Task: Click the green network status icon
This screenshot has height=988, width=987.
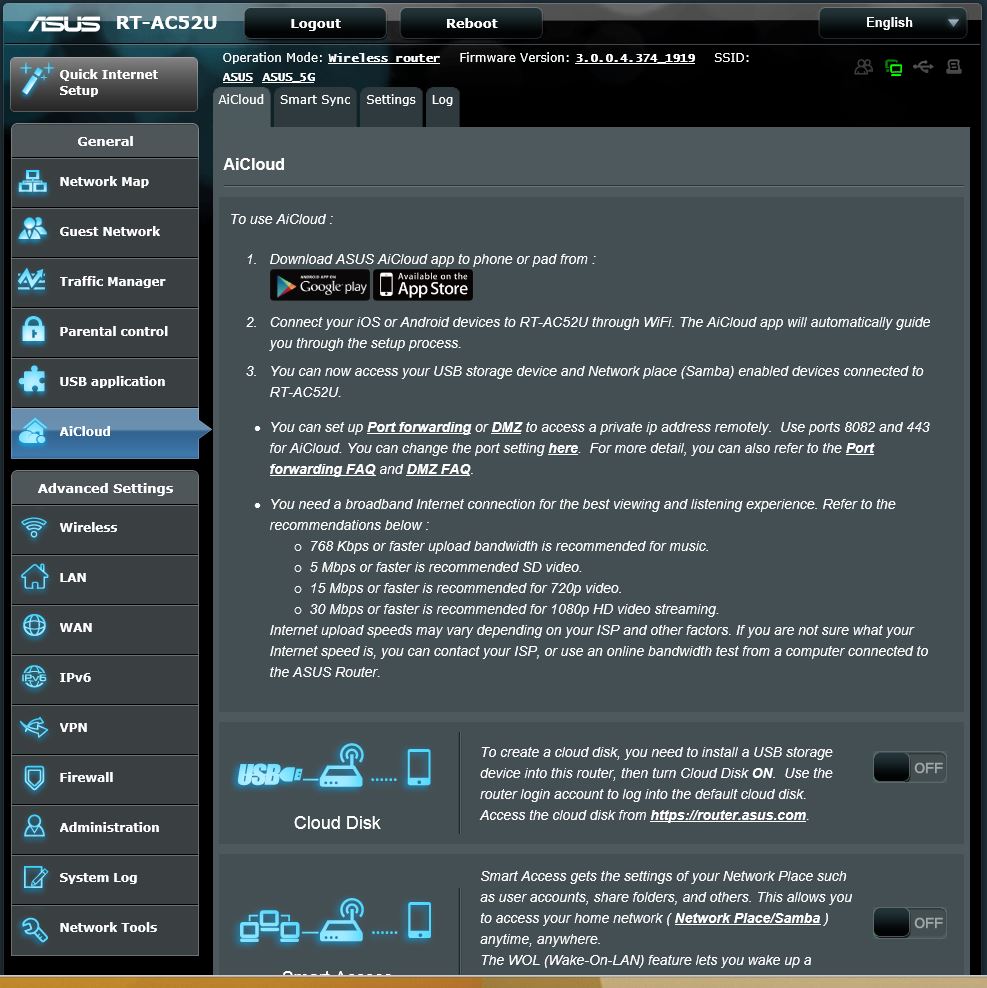Action: coord(894,67)
